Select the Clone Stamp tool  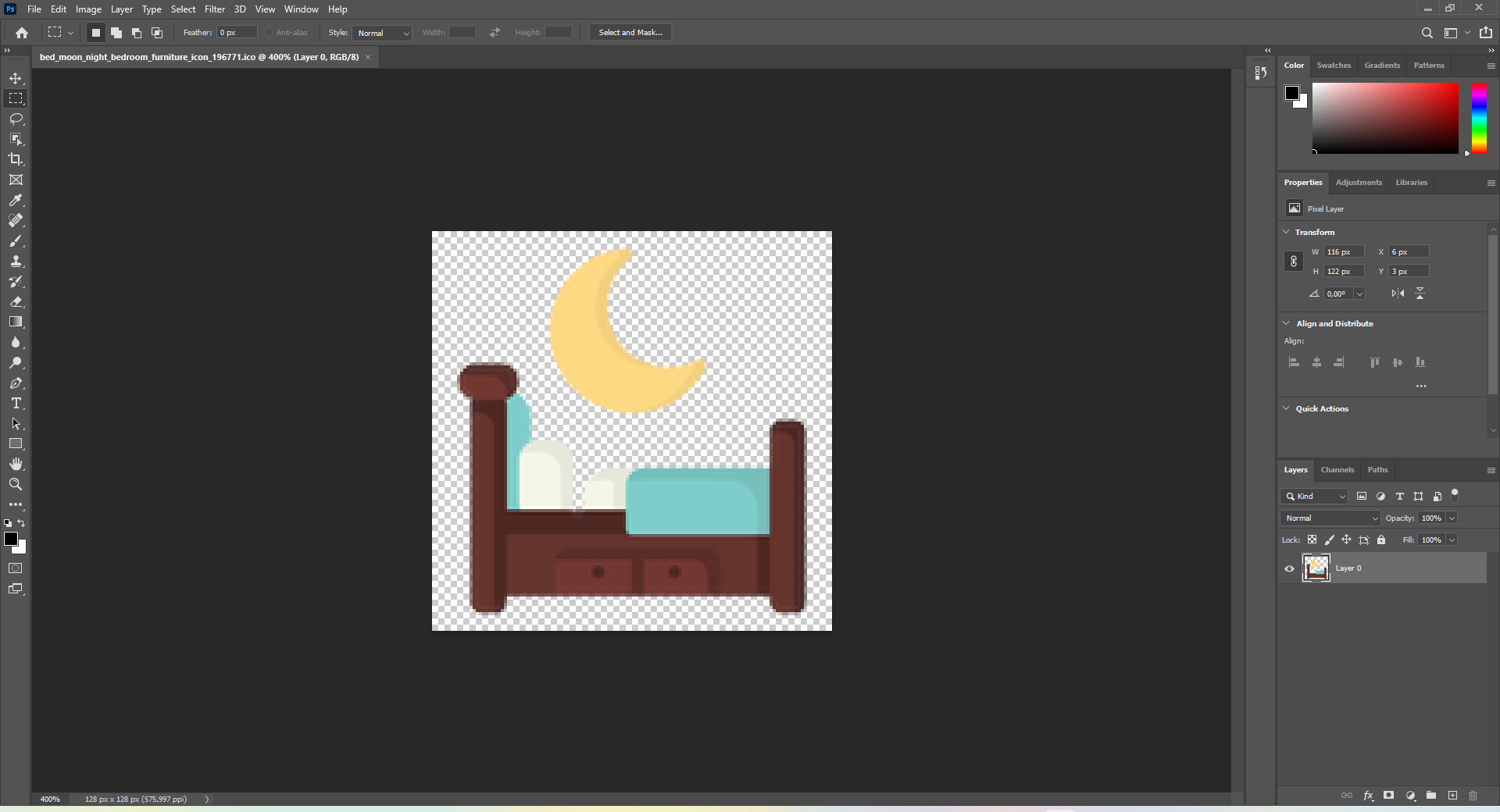(16, 261)
